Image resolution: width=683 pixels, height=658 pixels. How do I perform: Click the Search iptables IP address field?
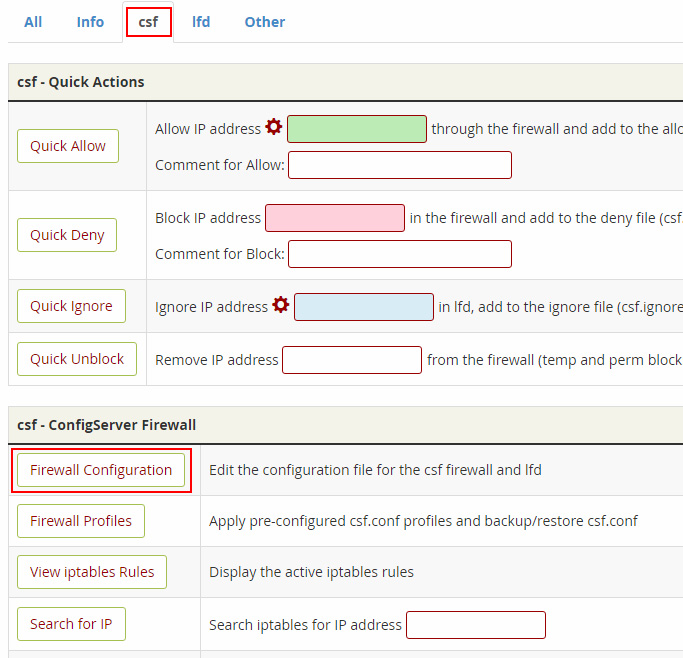click(x=476, y=625)
